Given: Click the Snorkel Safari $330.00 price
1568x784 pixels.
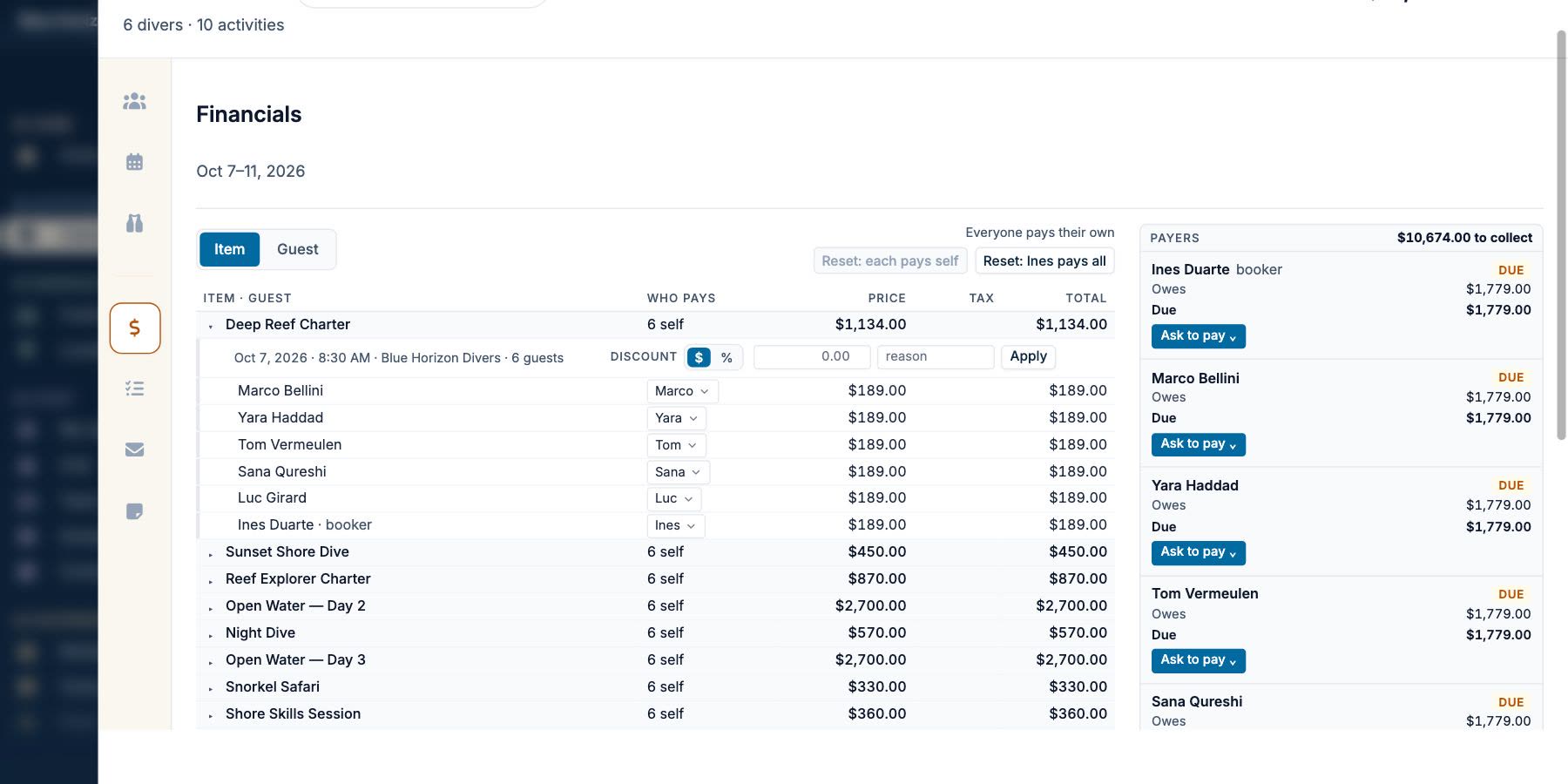Looking at the screenshot, I should [877, 687].
